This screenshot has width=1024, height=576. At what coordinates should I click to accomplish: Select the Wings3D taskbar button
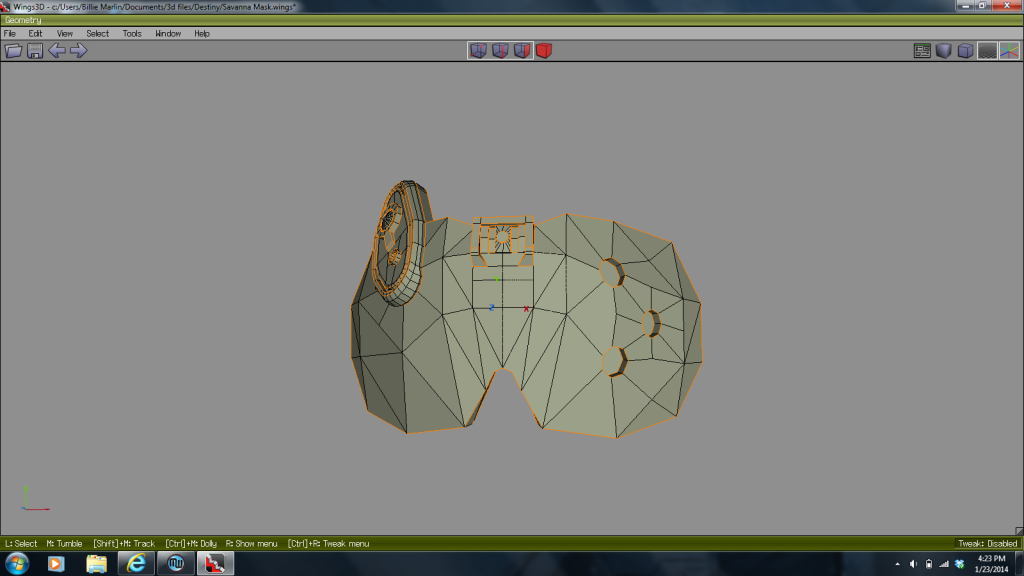point(215,563)
